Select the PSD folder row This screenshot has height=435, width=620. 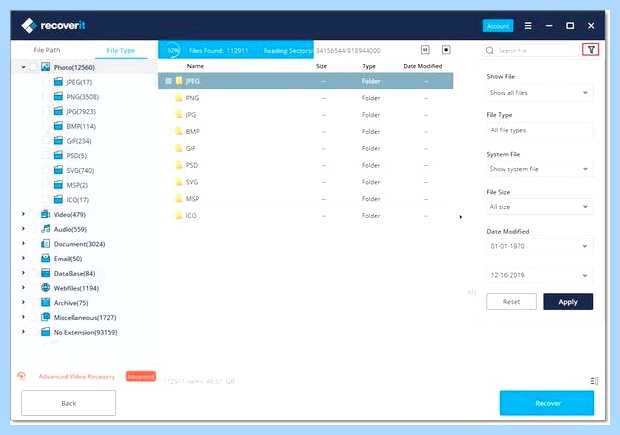pyautogui.click(x=305, y=165)
